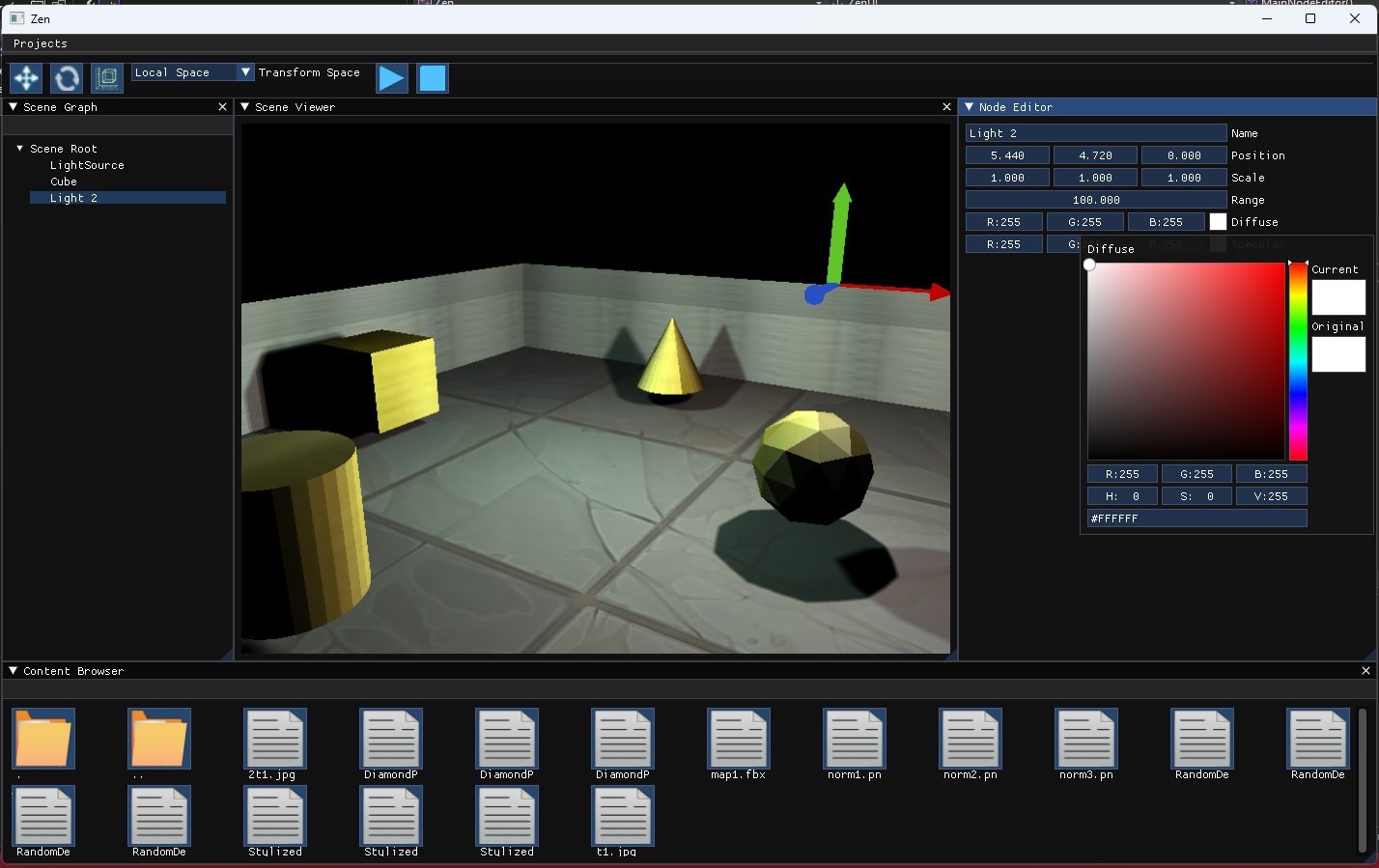Click the blue Z-axis gizmo handle

pos(815,294)
